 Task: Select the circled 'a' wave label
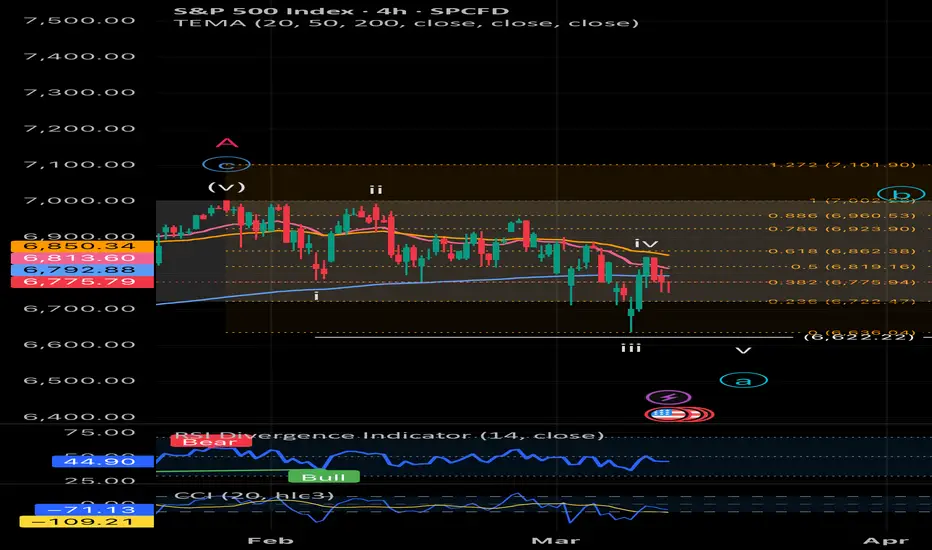(744, 381)
